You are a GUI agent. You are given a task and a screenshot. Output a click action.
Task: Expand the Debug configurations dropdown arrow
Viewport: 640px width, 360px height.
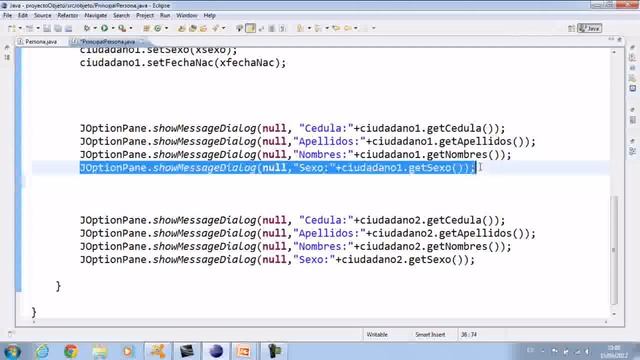[x=95, y=28]
